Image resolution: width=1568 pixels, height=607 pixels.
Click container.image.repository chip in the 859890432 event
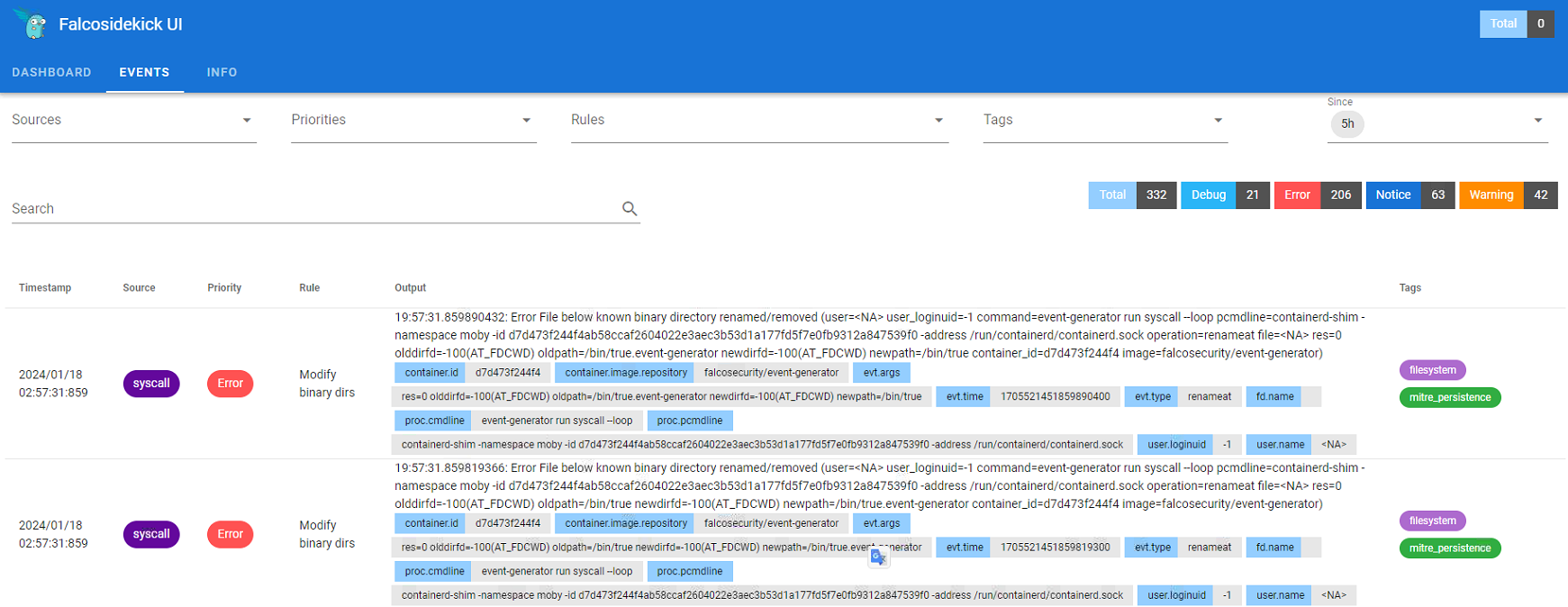pos(626,373)
